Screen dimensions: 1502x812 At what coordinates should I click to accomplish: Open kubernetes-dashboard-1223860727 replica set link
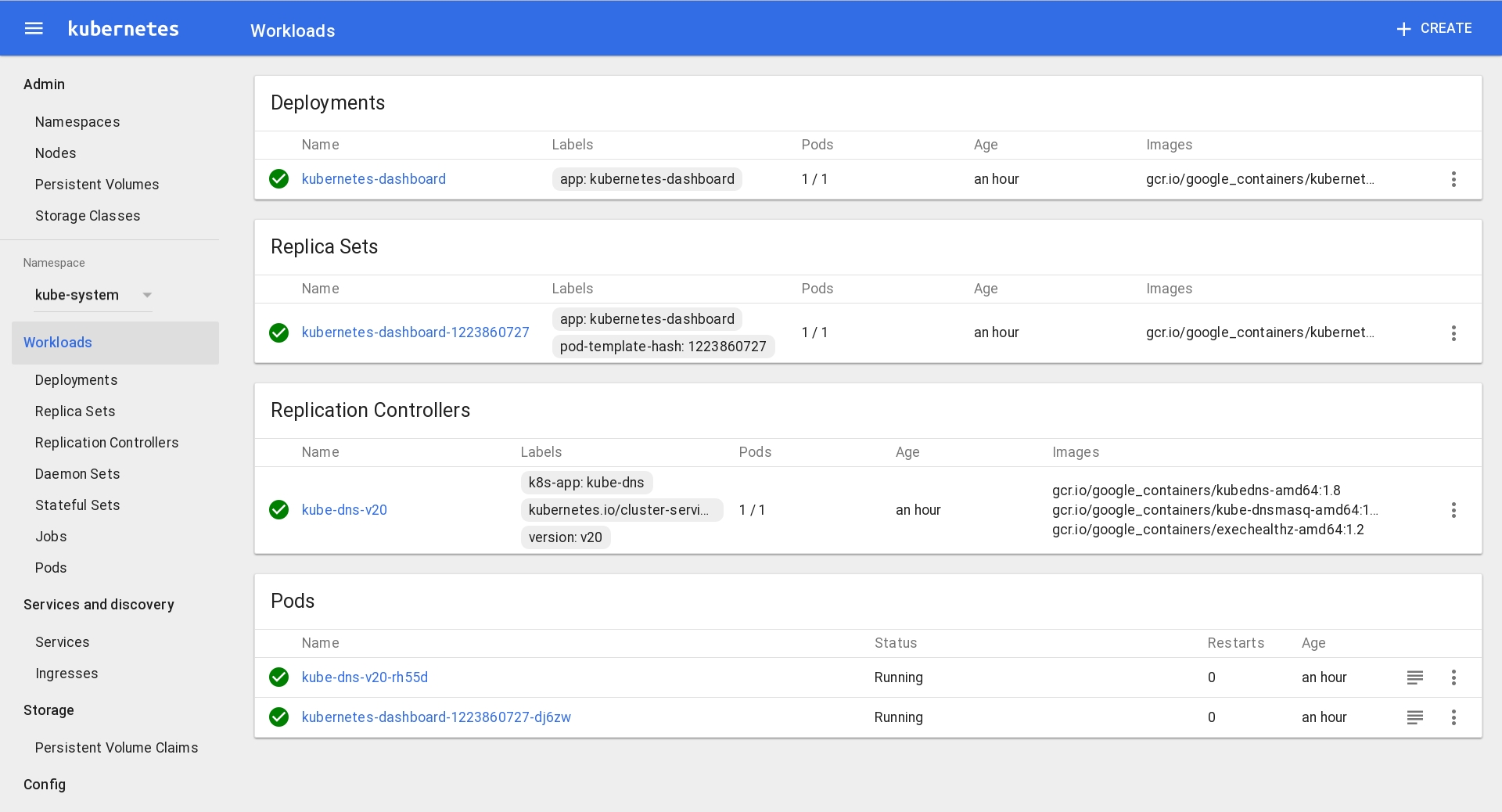click(415, 332)
